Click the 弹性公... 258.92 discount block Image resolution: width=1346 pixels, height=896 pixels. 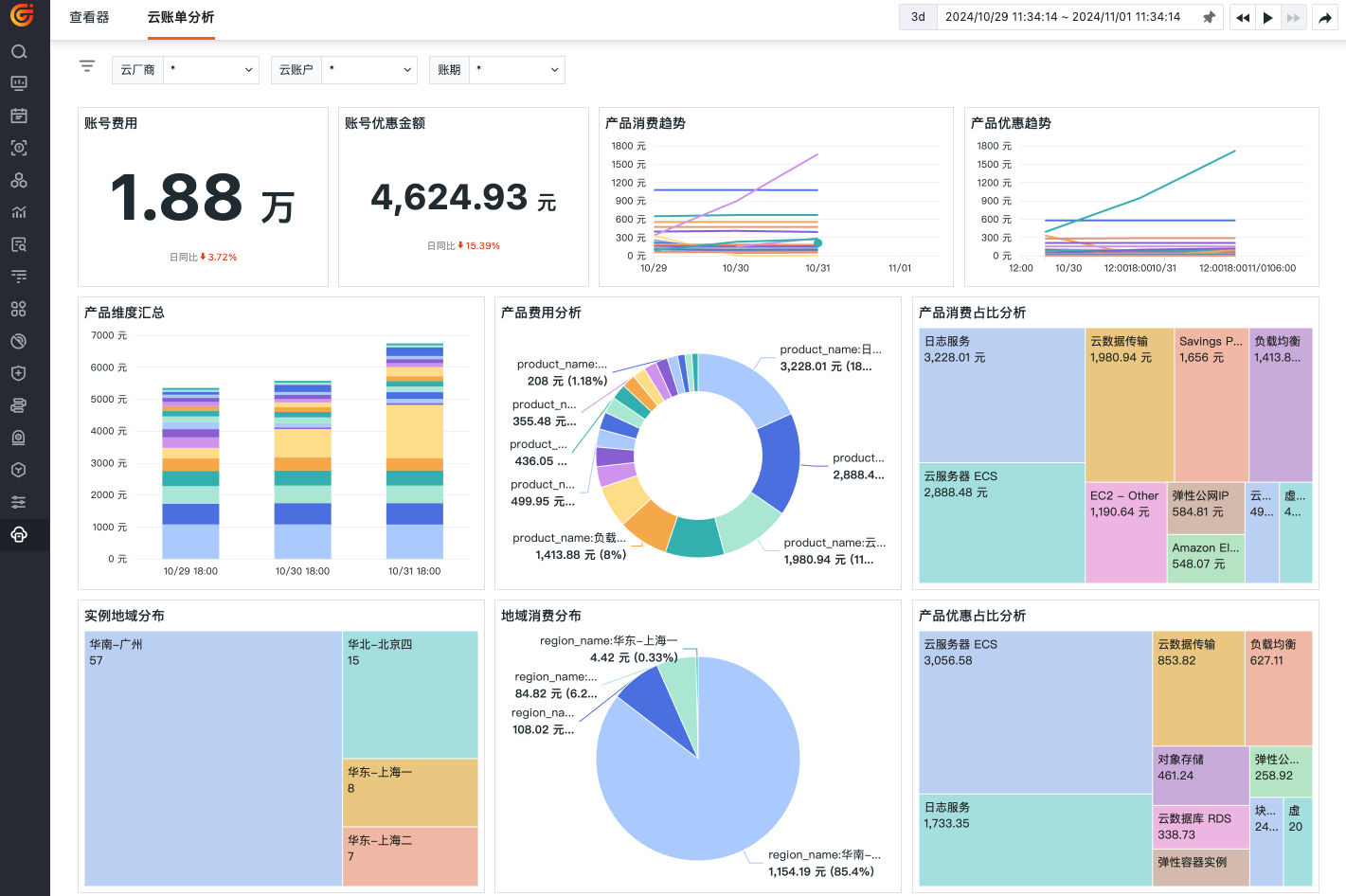tap(1282, 772)
